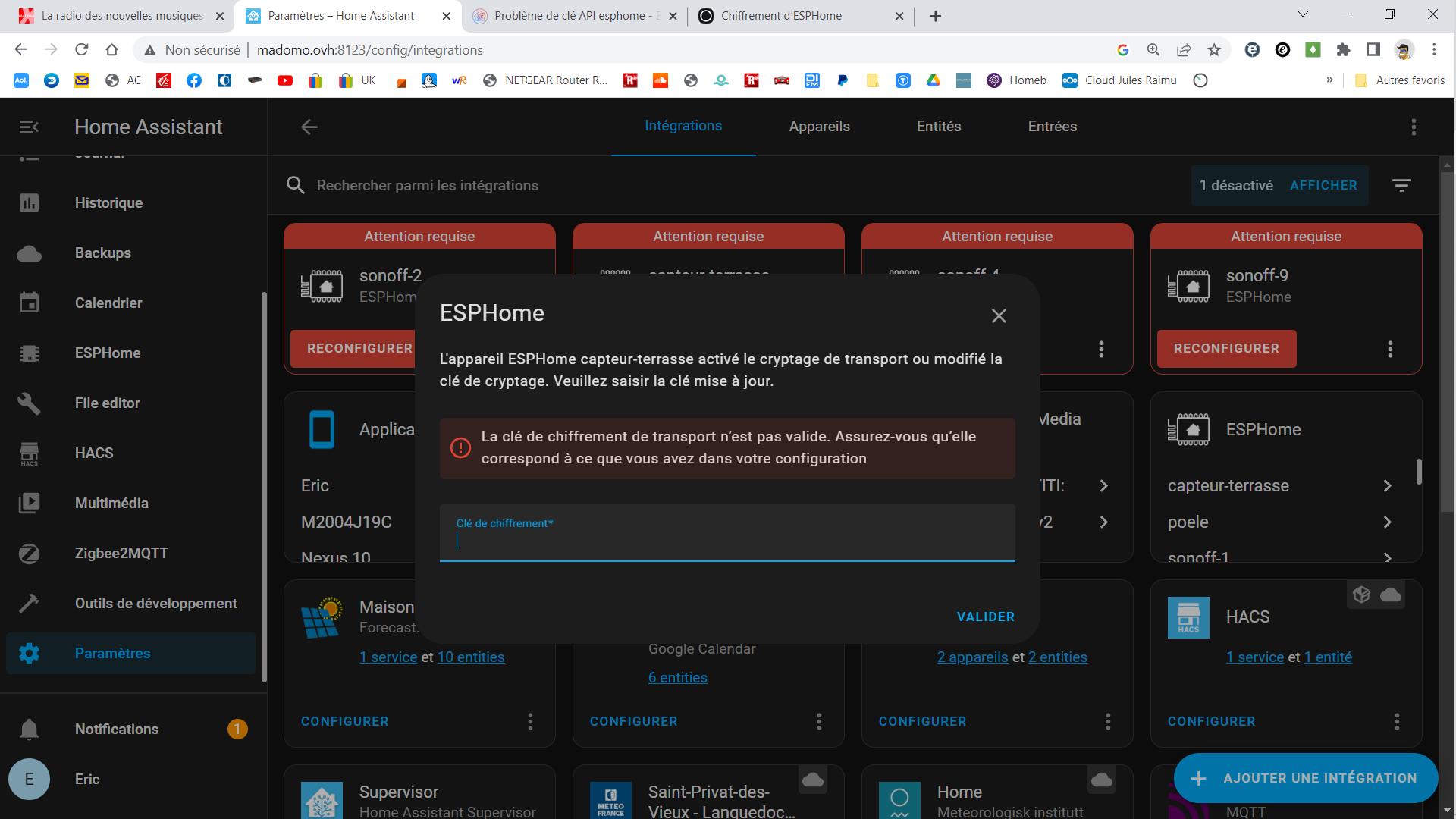The height and width of the screenshot is (819, 1456).
Task: Click AJOUTER UNE INTÉGRATION button
Action: pyautogui.click(x=1306, y=778)
